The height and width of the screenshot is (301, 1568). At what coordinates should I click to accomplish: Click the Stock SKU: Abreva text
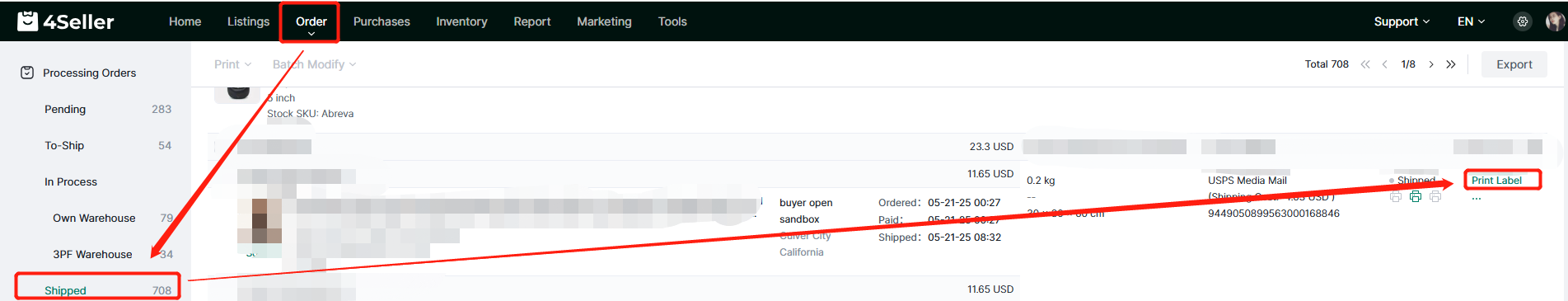pos(310,114)
